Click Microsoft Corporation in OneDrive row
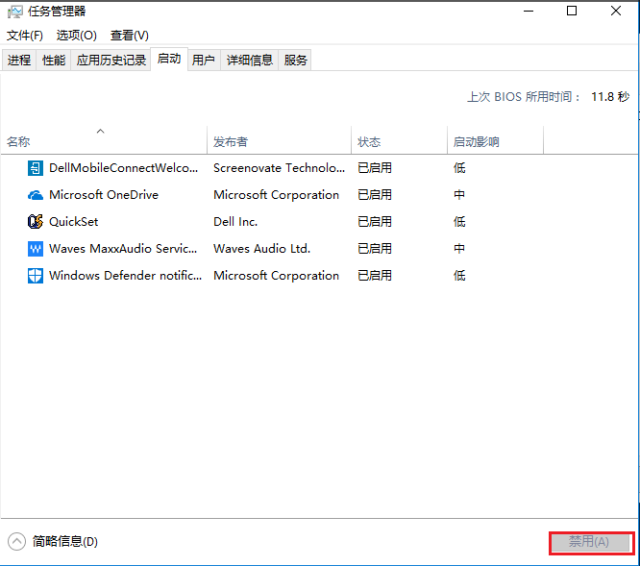Viewport: 640px width, 566px height. (x=276, y=195)
